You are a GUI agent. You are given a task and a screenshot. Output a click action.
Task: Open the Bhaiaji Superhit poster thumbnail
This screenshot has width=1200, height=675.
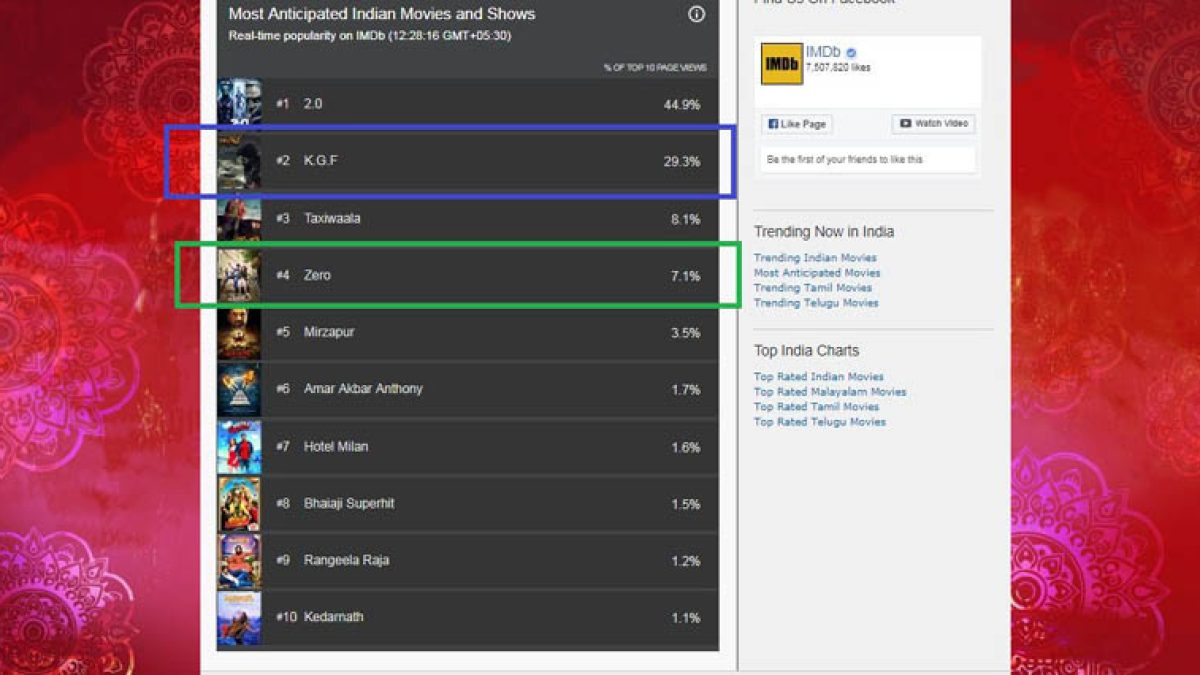pos(239,504)
